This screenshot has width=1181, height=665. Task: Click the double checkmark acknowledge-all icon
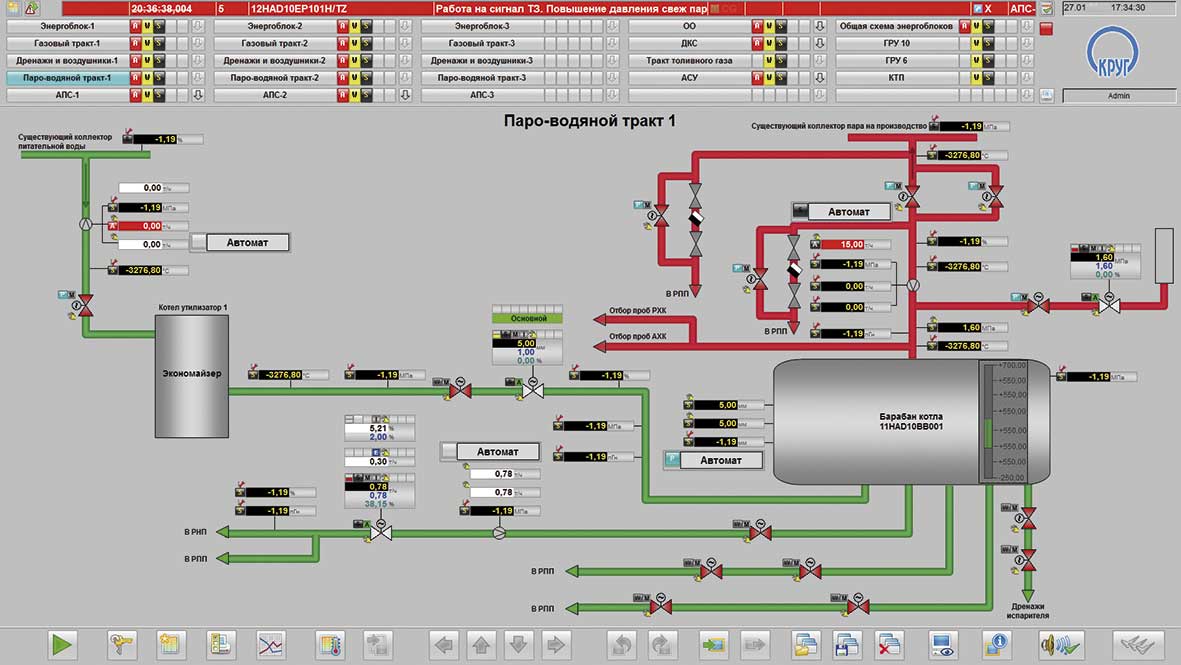(x=1138, y=645)
